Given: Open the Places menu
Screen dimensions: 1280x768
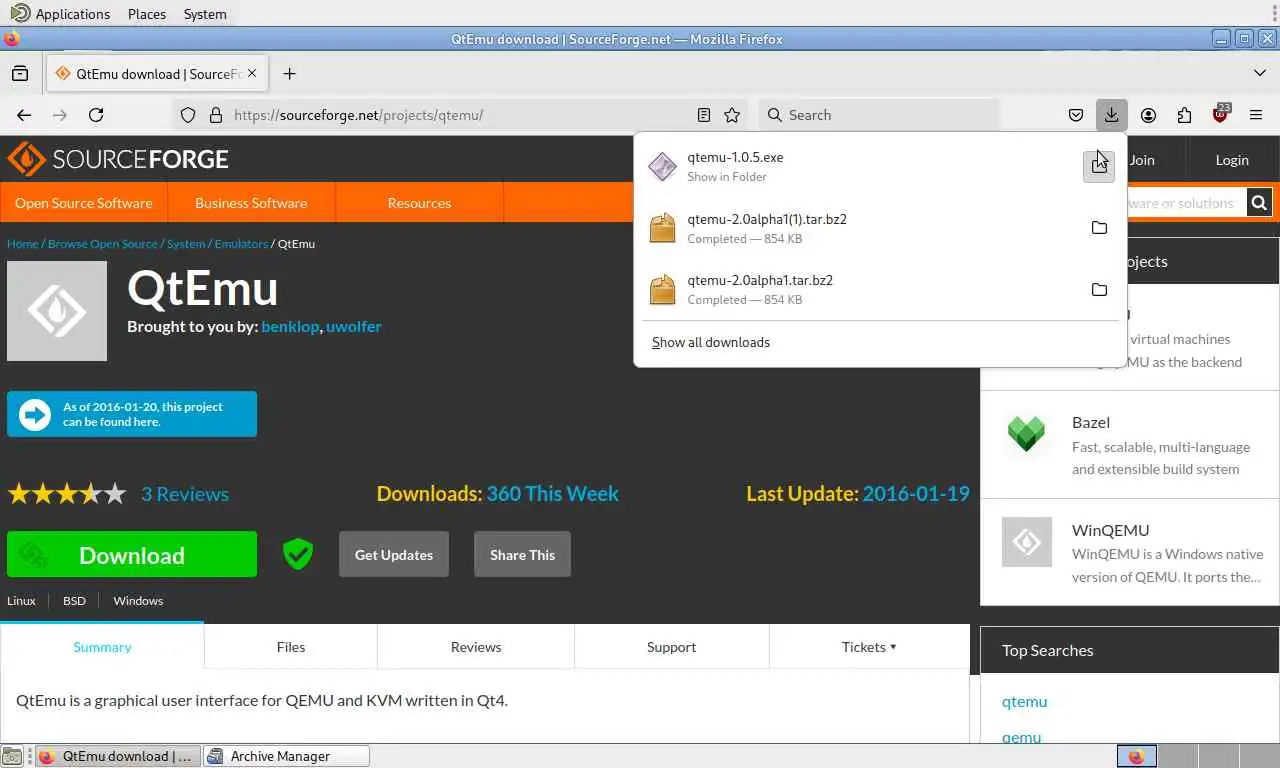Looking at the screenshot, I should click(147, 14).
